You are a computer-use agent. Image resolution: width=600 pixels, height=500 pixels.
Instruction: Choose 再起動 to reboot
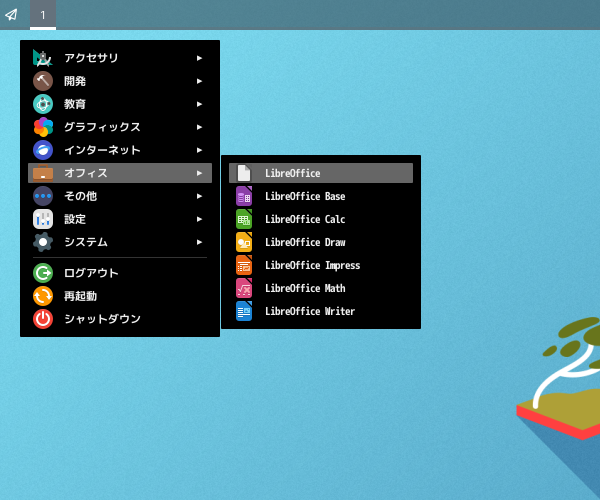pyautogui.click(x=120, y=296)
